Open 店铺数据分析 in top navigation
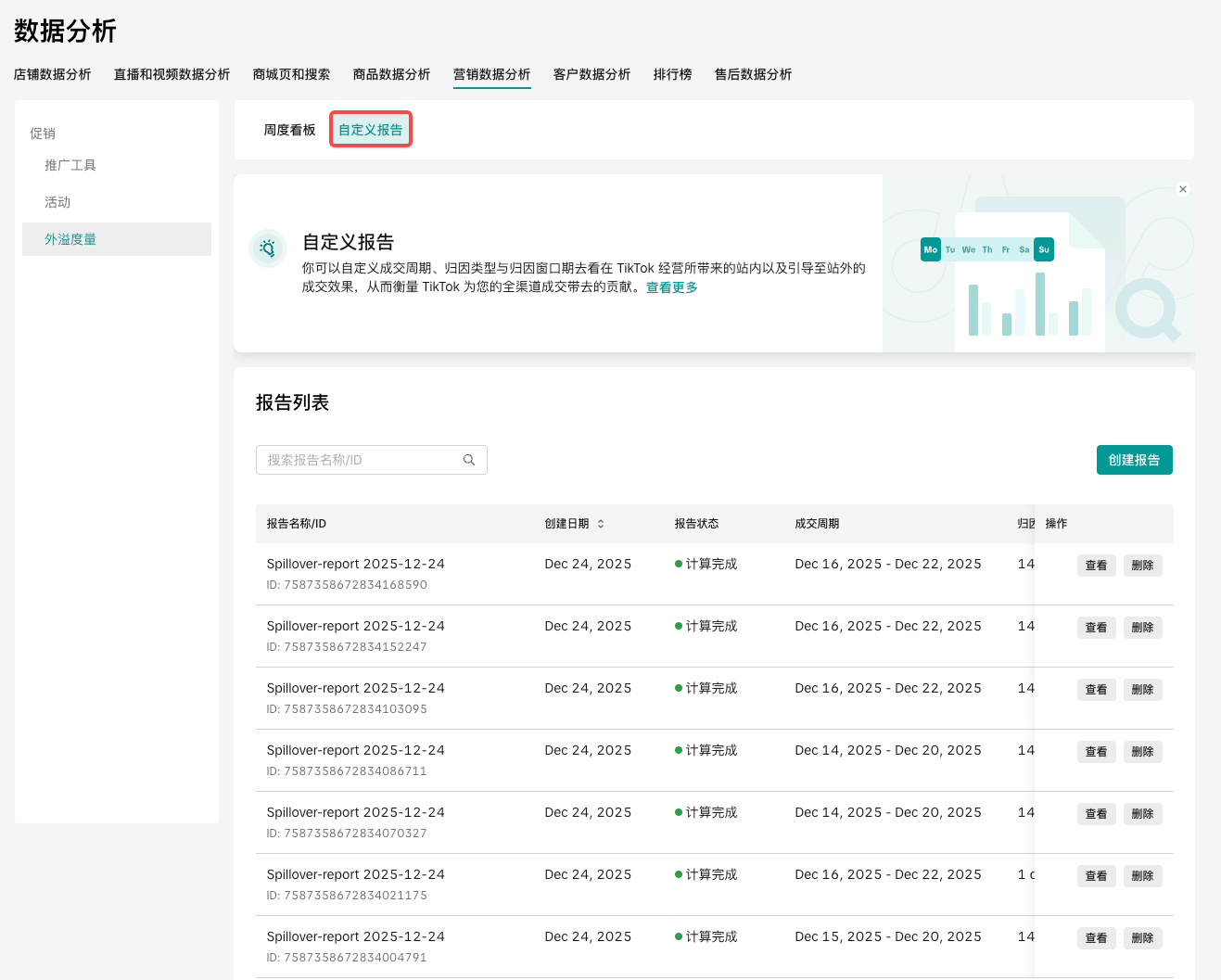 point(53,74)
